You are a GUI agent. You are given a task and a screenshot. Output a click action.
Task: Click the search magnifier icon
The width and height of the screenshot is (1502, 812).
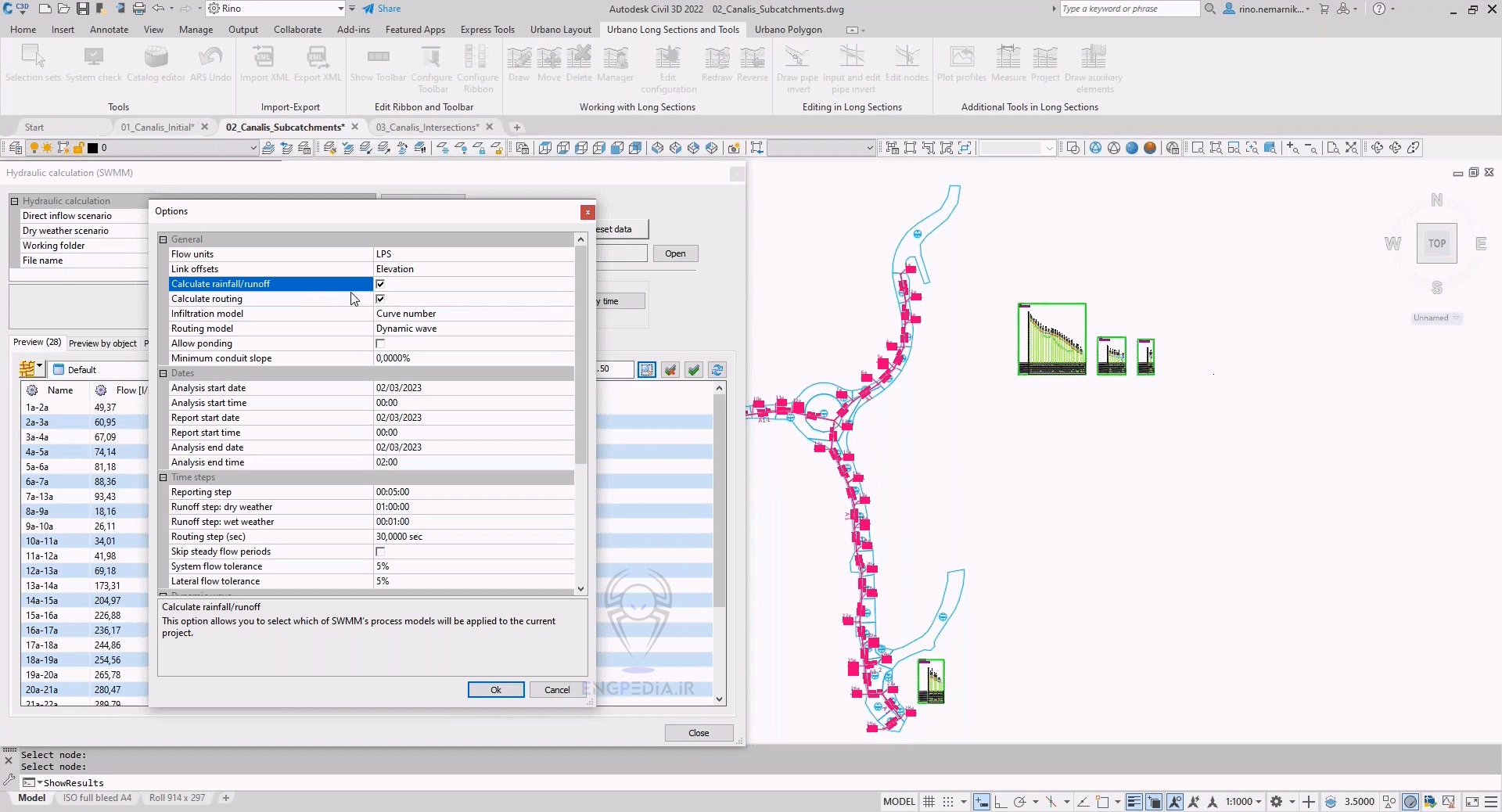[x=1209, y=9]
